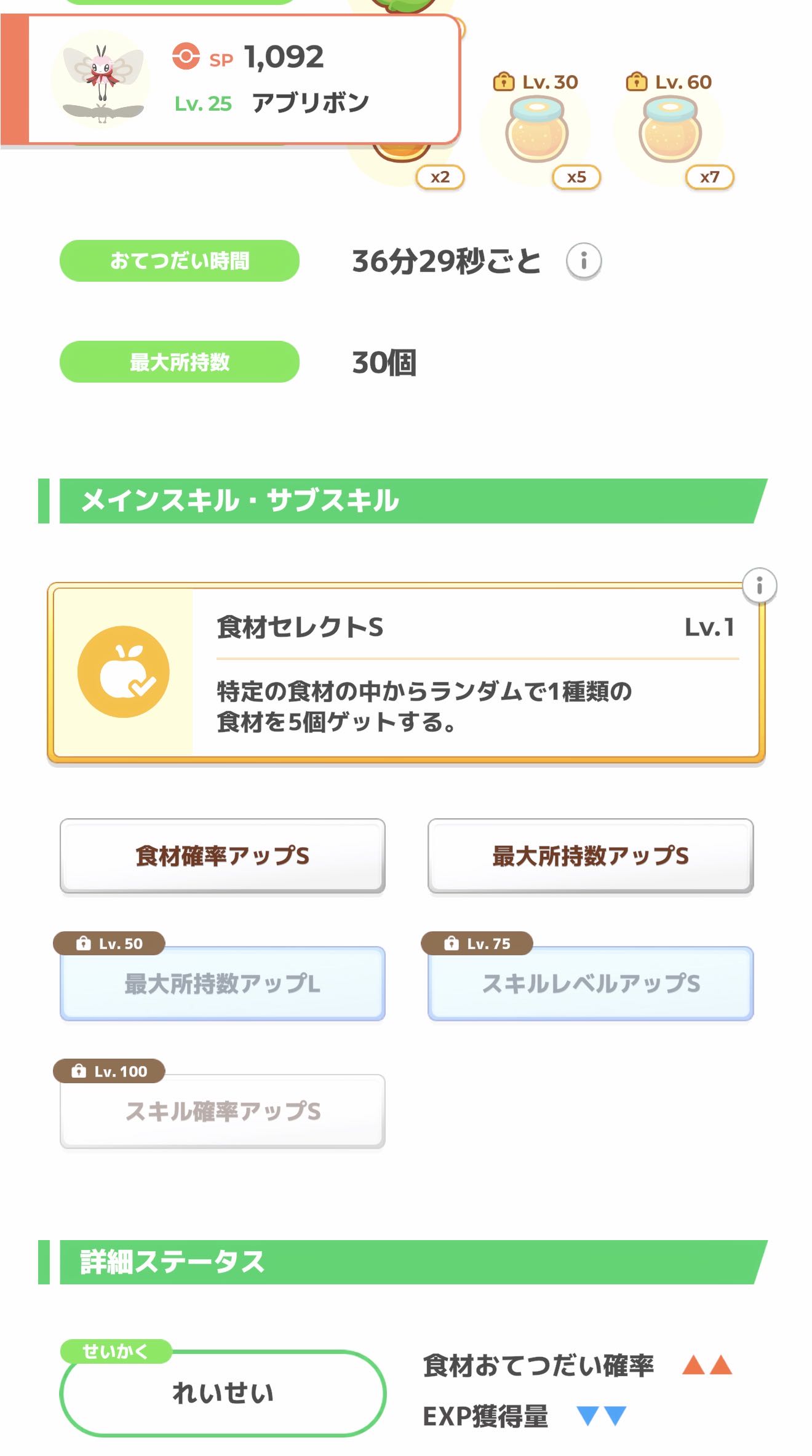Viewport: 812px width, 1456px height.
Task: Tap the apple ingredient-select skill icon
Action: pyautogui.click(x=124, y=672)
